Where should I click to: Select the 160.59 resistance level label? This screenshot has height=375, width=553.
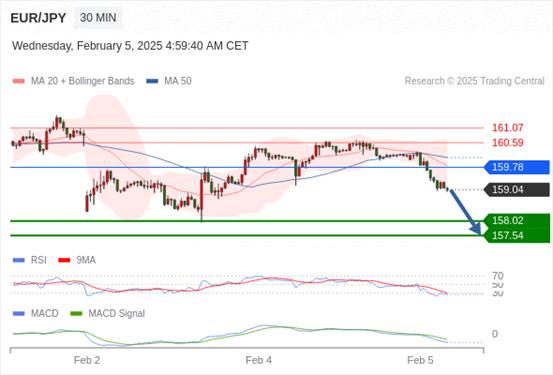(508, 143)
